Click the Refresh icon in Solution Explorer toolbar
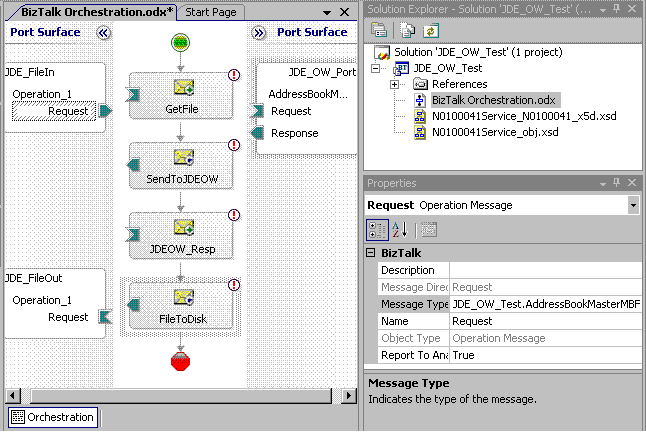Viewport: 646px width, 432px height. click(431, 30)
